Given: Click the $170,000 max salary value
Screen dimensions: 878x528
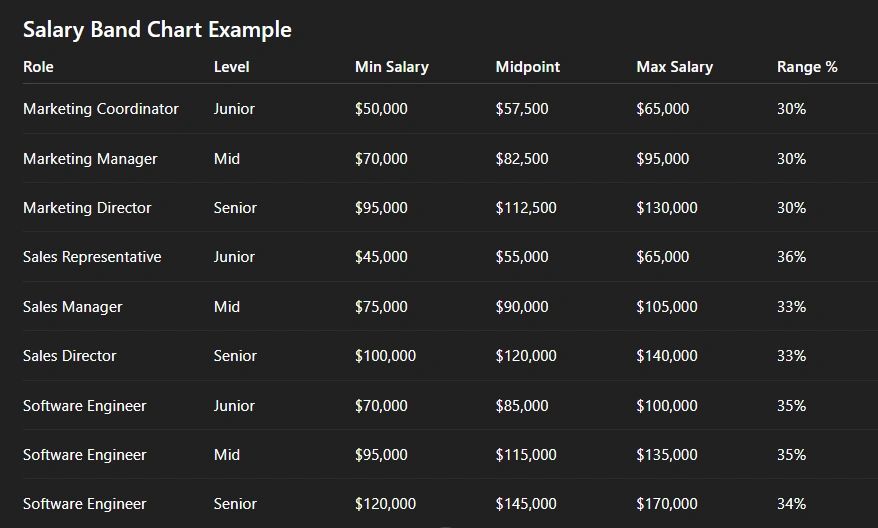Looking at the screenshot, I should tap(667, 504).
